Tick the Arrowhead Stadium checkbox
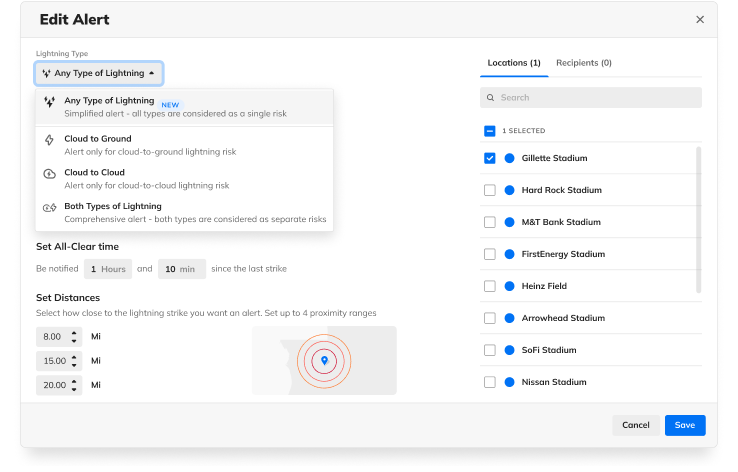 click(490, 318)
